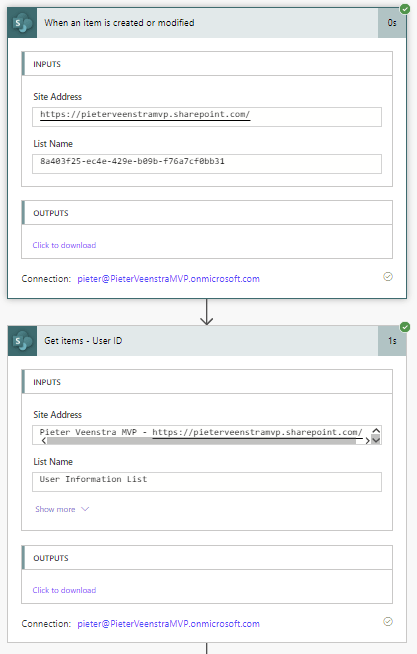Image resolution: width=417 pixels, height=654 pixels.
Task: Click INPUTS heading in Get items card
Action: click(x=47, y=382)
